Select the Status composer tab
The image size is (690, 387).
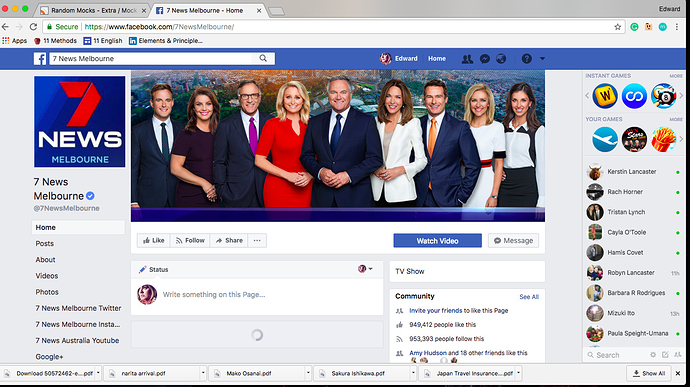coord(154,269)
